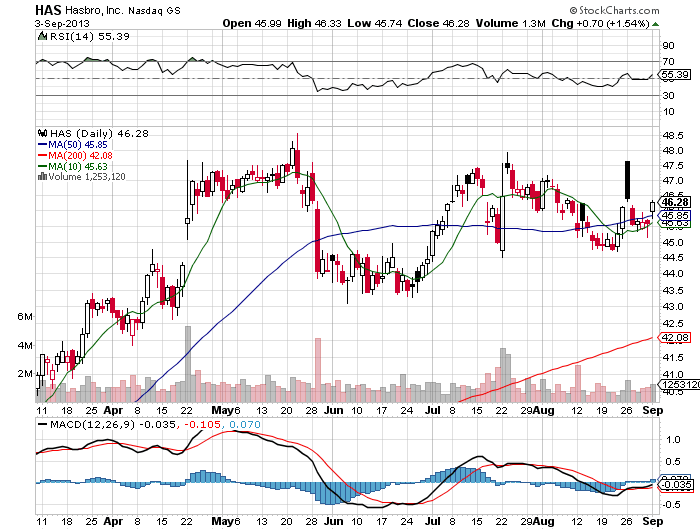Click the 'MA(50) 45.85' legend text

point(78,145)
